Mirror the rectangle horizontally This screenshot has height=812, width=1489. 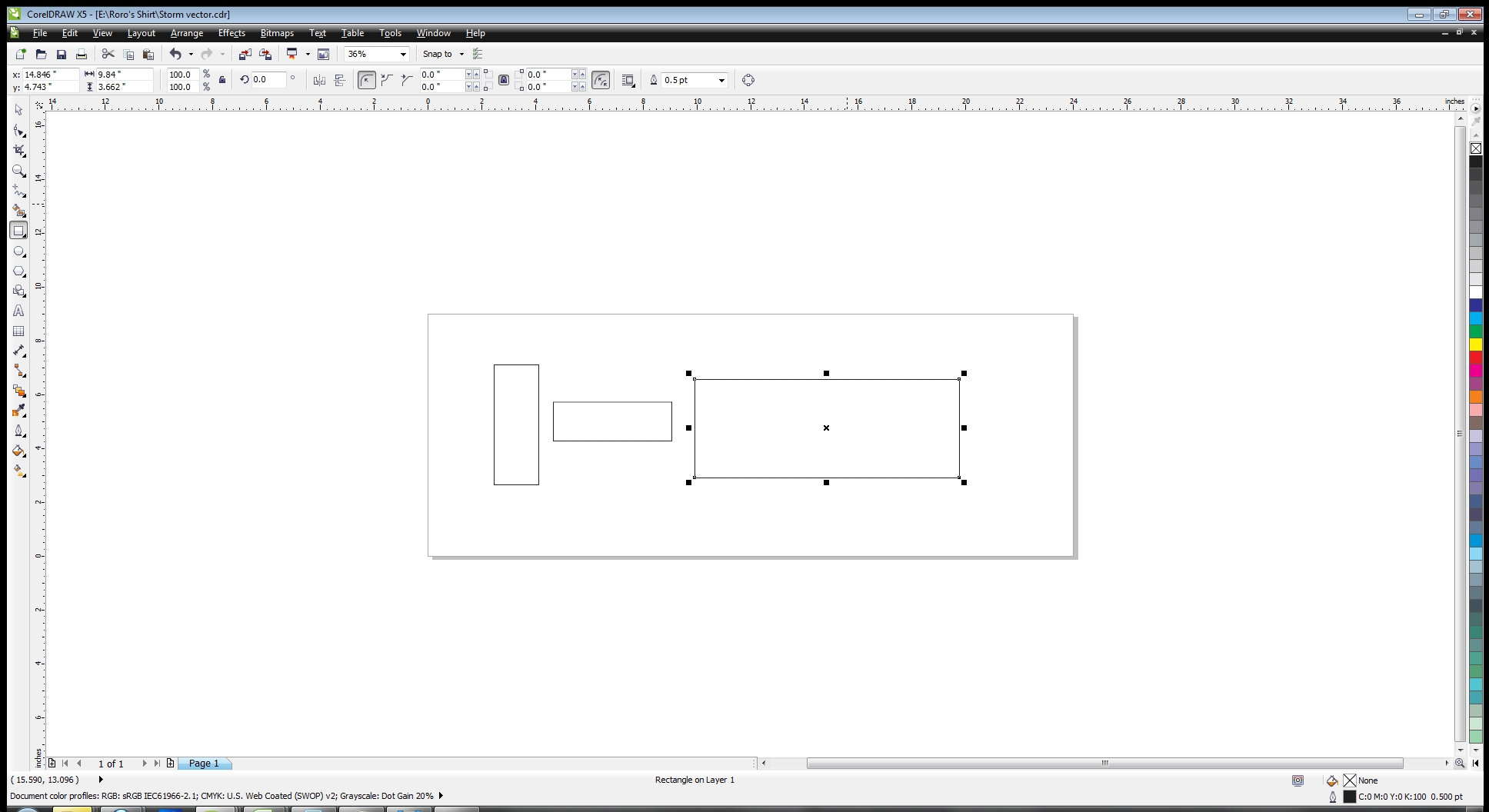(319, 80)
